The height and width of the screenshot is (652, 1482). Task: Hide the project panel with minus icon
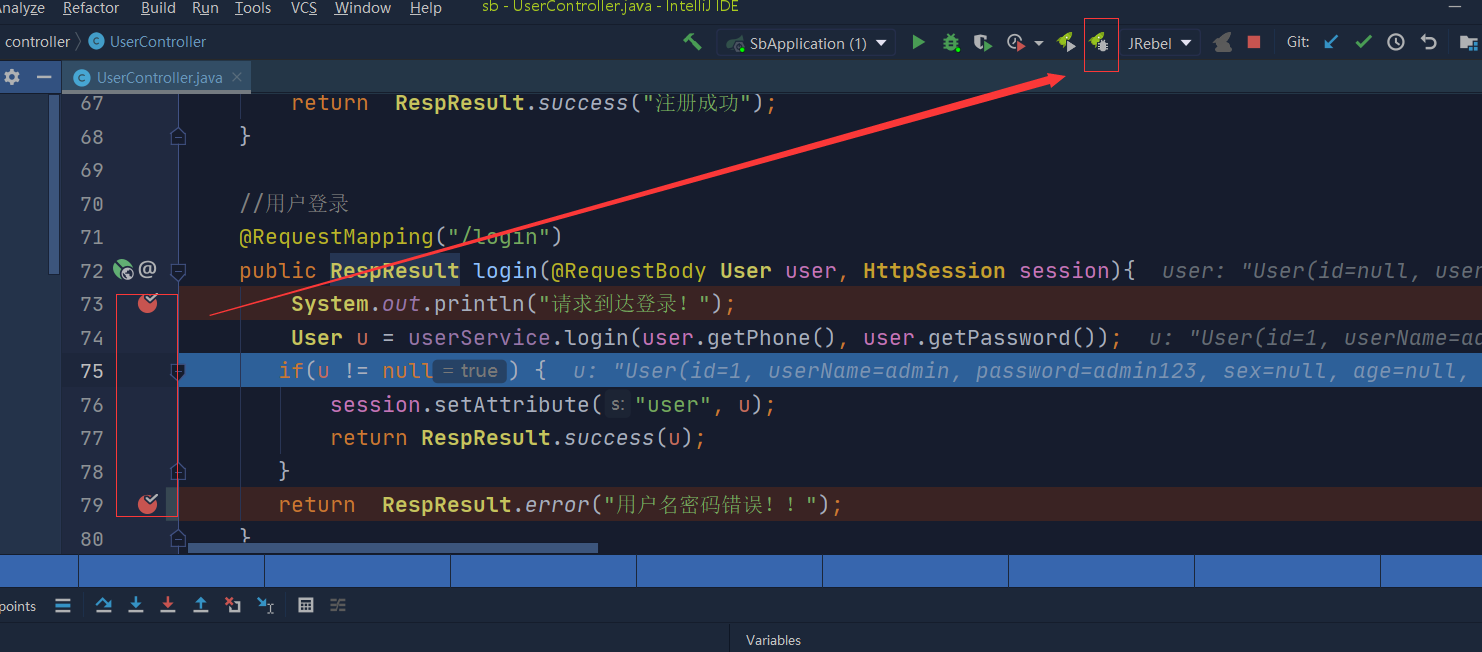click(44, 77)
